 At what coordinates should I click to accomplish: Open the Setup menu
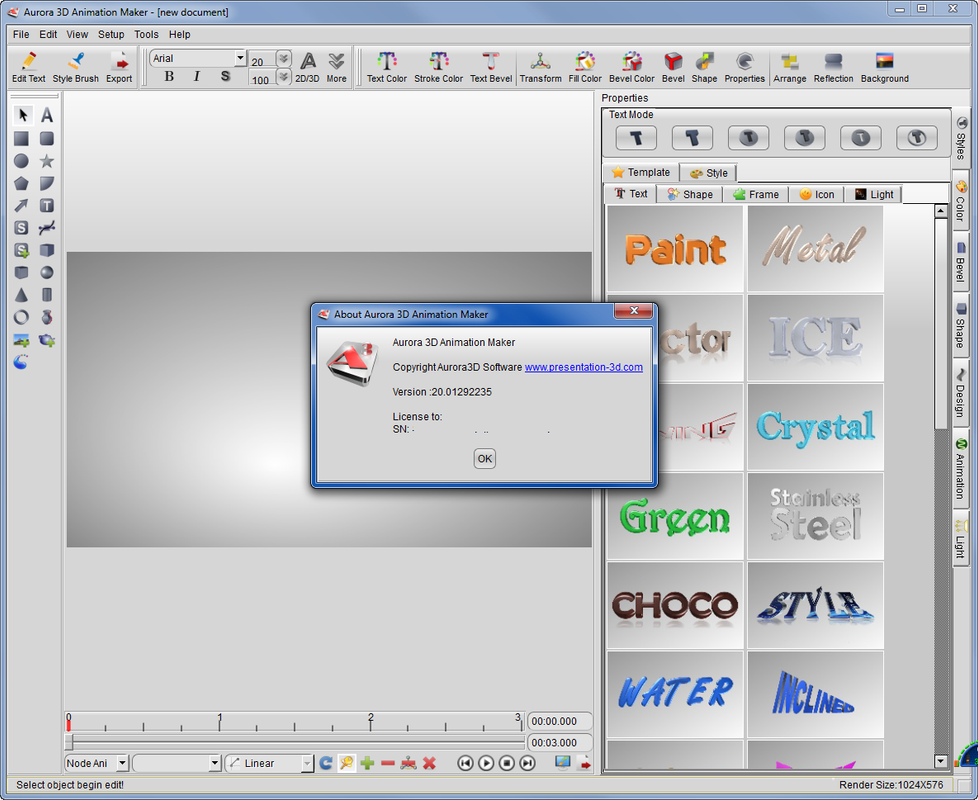coord(111,34)
